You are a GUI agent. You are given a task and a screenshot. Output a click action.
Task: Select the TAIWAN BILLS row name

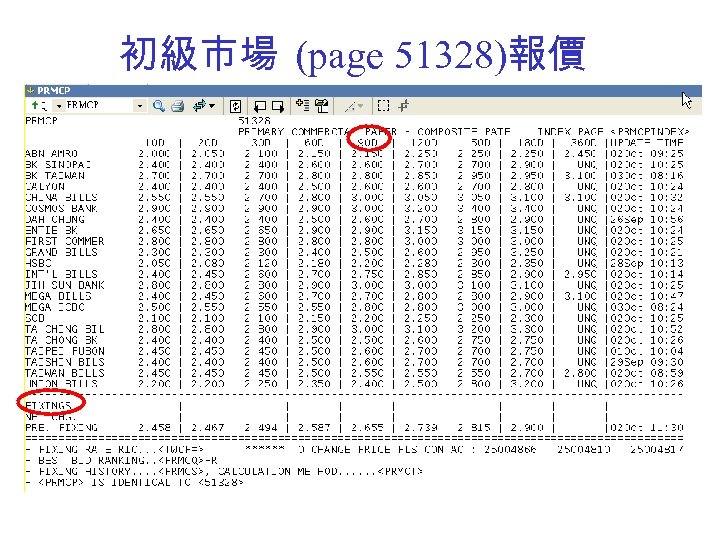pos(64,373)
